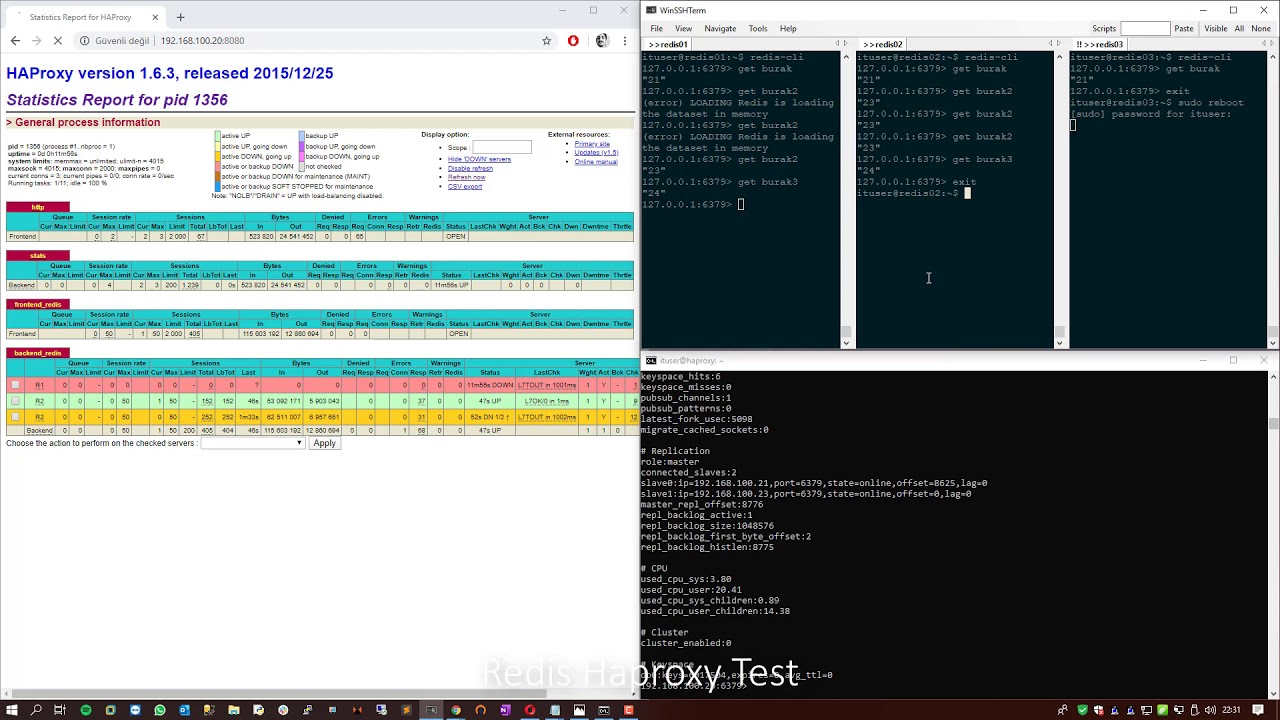Open the Tools menu in WinSSHTerm
Image resolution: width=1280 pixels, height=720 pixels.
pyautogui.click(x=758, y=28)
